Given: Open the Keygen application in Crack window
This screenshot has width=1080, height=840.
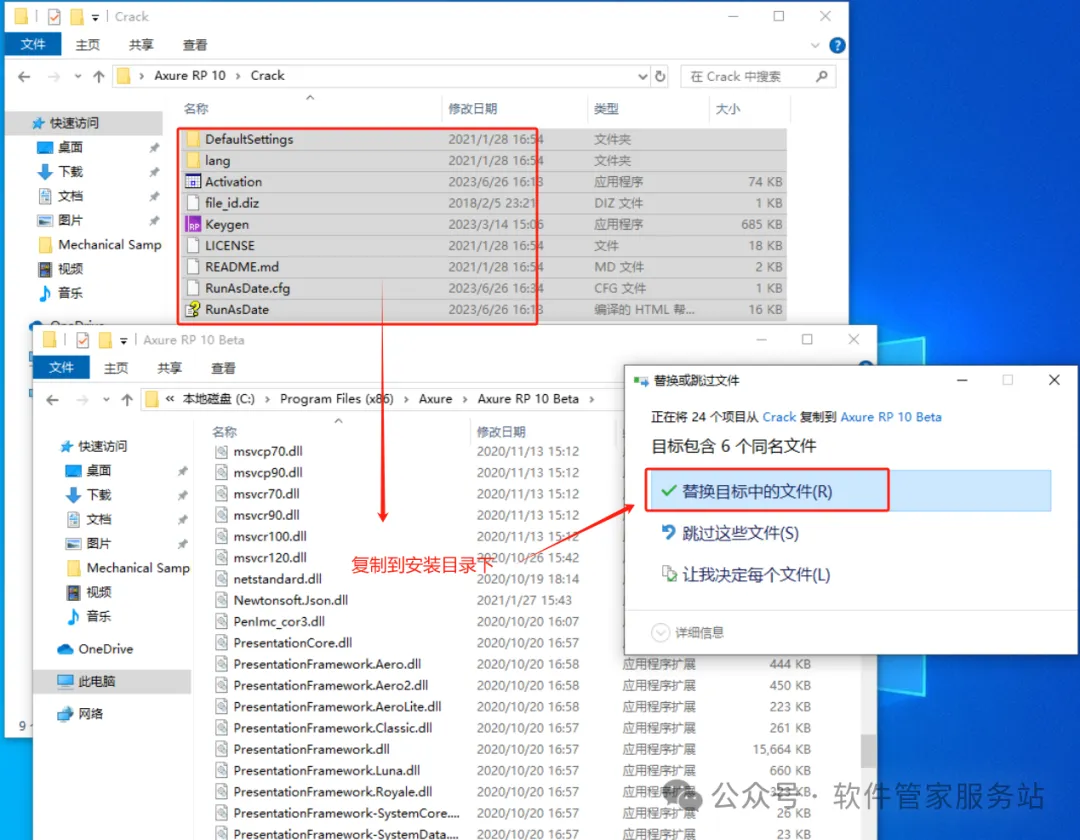Looking at the screenshot, I should pyautogui.click(x=227, y=224).
